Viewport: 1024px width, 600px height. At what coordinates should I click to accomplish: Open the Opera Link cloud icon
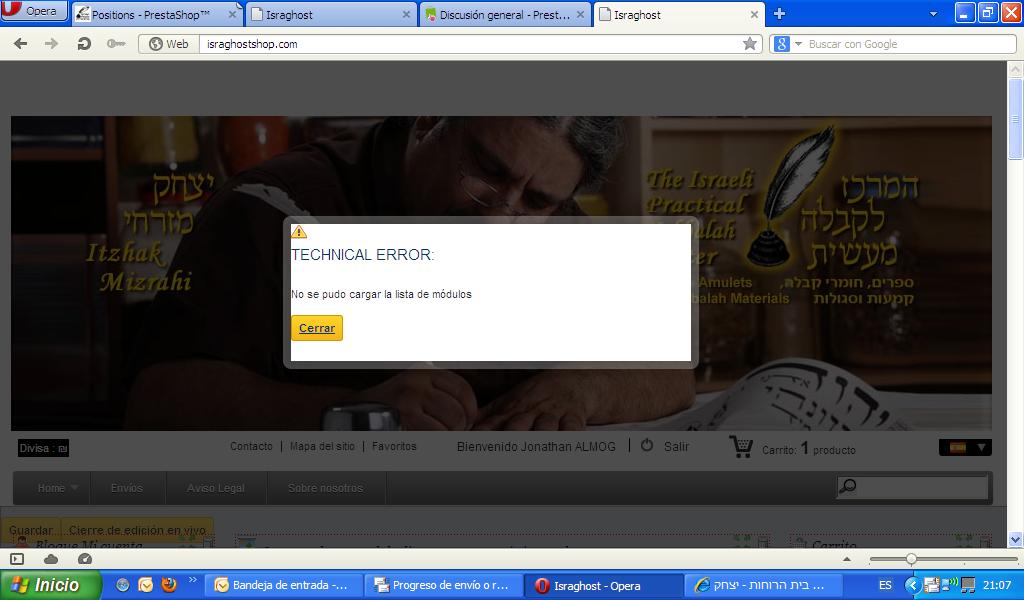pos(50,559)
